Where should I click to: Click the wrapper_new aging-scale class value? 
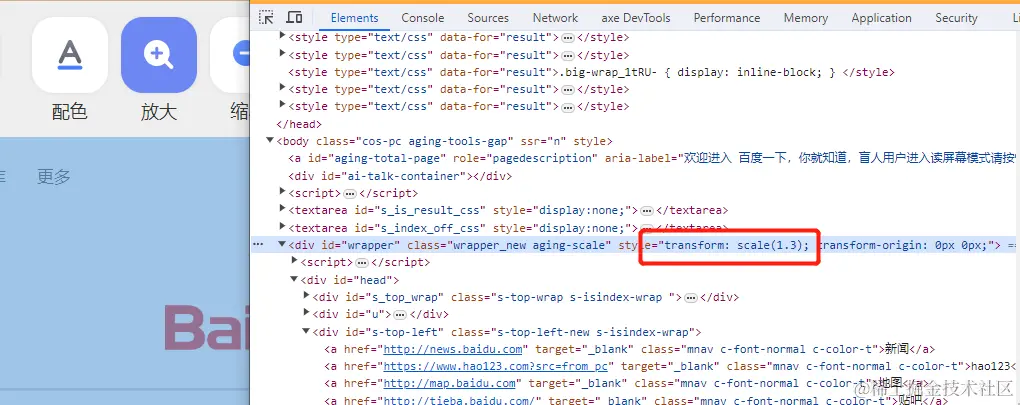530,245
